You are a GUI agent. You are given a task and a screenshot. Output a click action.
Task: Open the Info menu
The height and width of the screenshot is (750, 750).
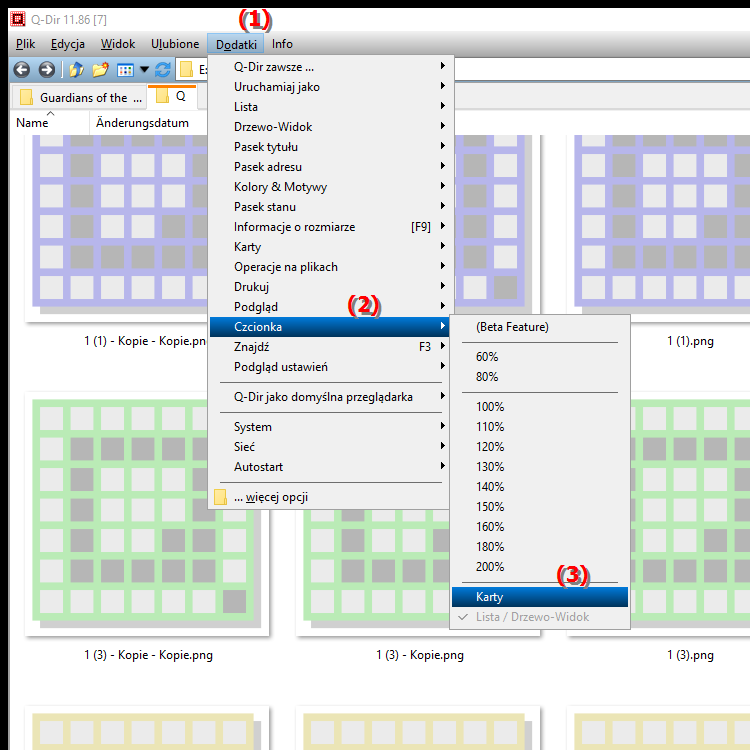[282, 44]
